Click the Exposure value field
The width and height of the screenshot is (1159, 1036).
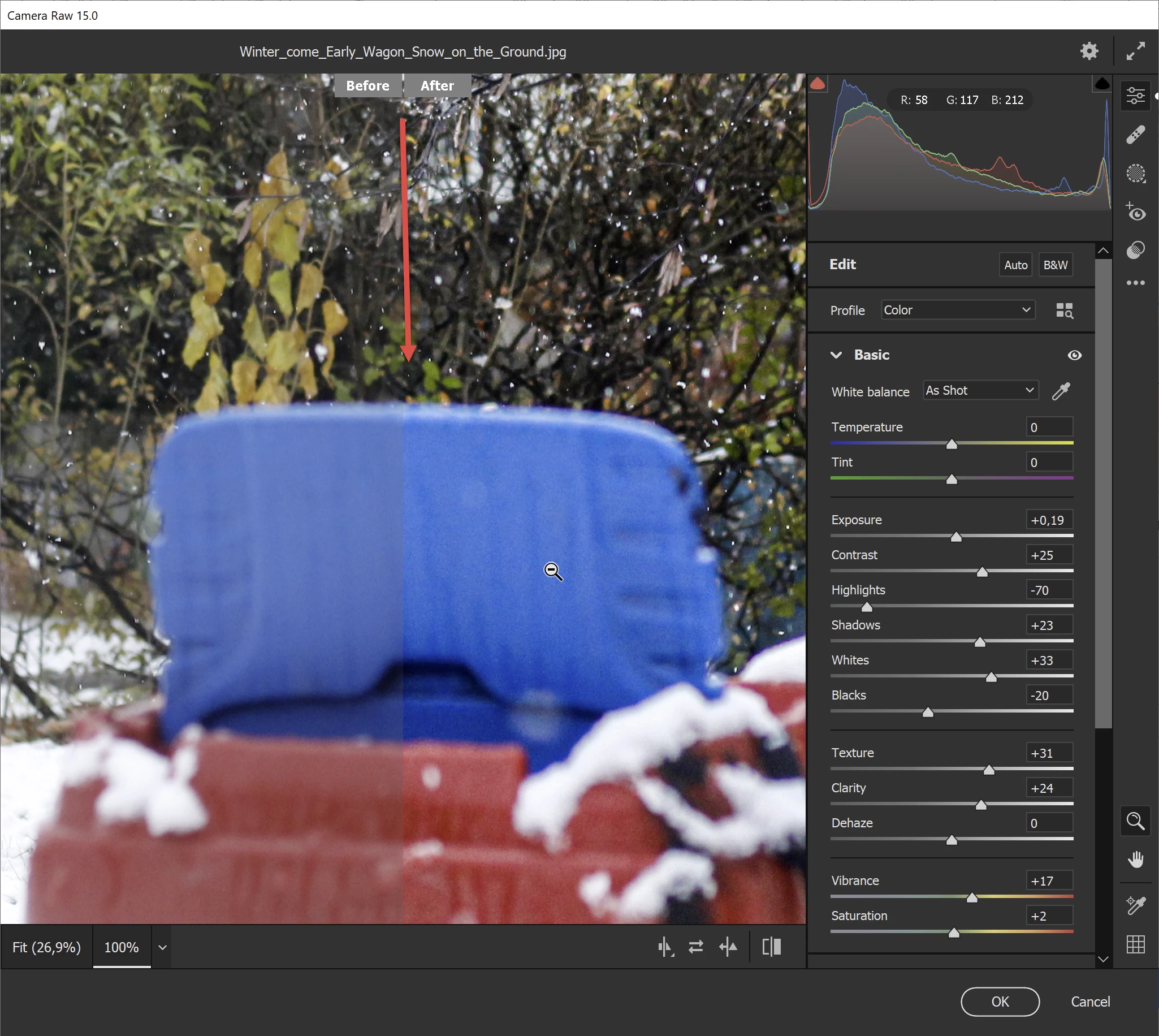pyautogui.click(x=1049, y=520)
